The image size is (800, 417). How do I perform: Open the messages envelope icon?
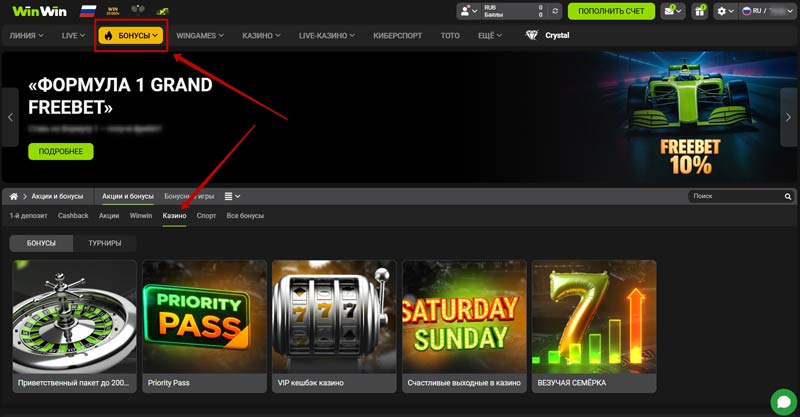point(672,11)
